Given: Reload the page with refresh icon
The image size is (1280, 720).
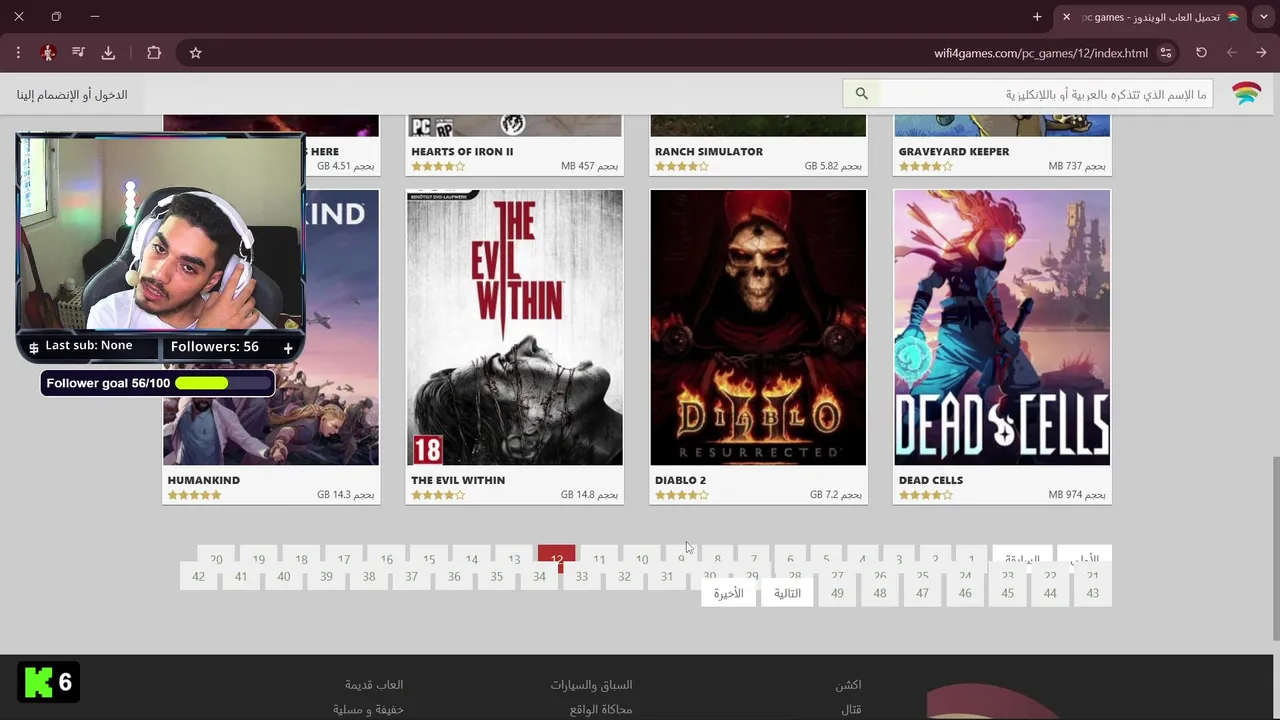Looking at the screenshot, I should pyautogui.click(x=1201, y=53).
